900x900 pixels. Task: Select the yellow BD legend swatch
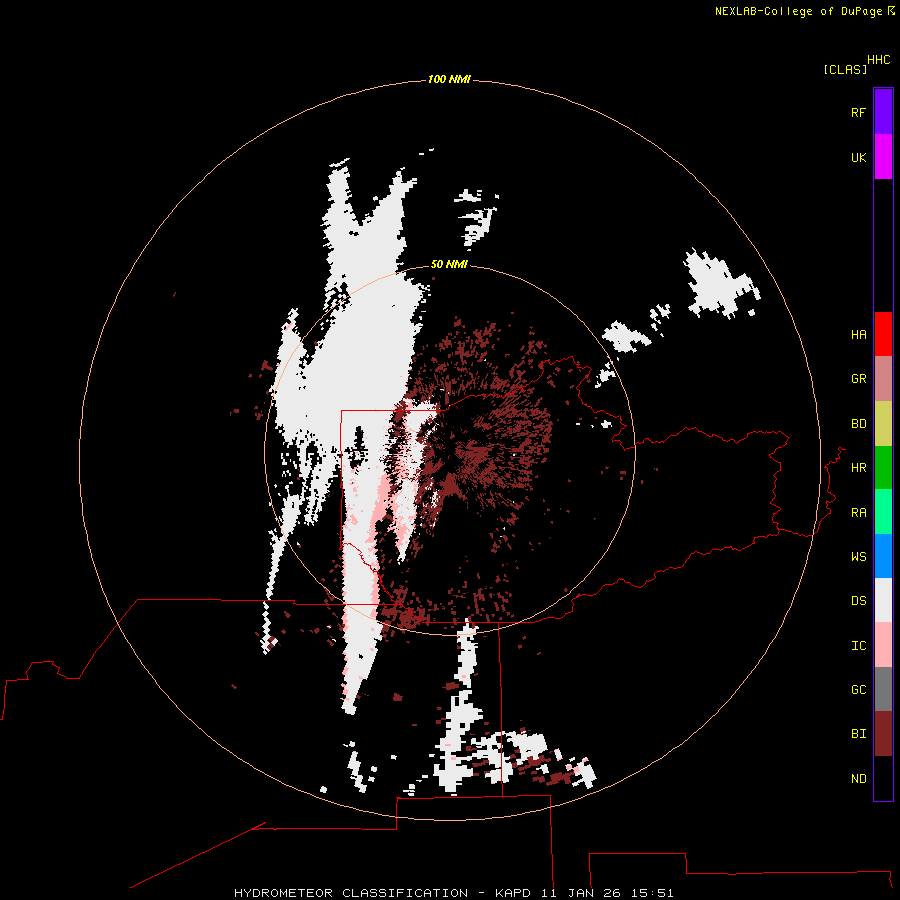coord(883,424)
